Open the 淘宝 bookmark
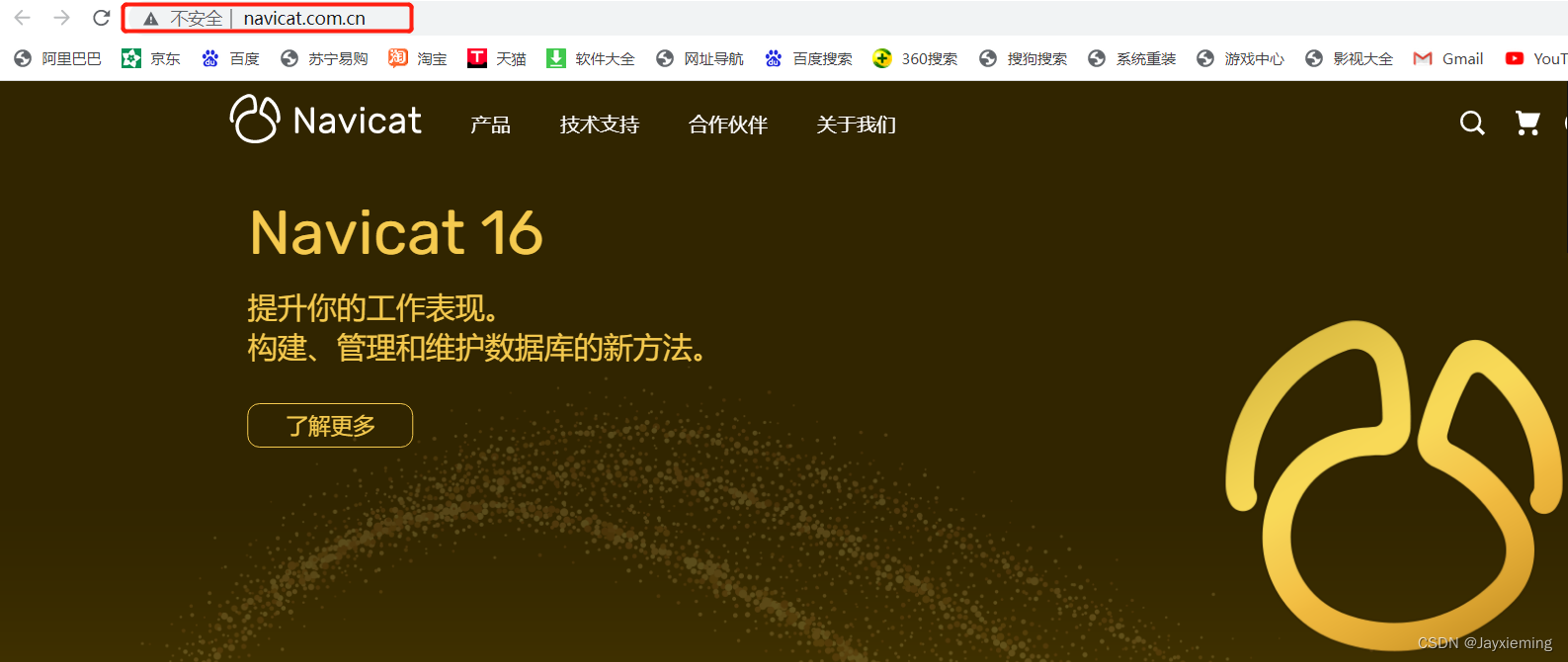The image size is (1568, 662). 418,59
